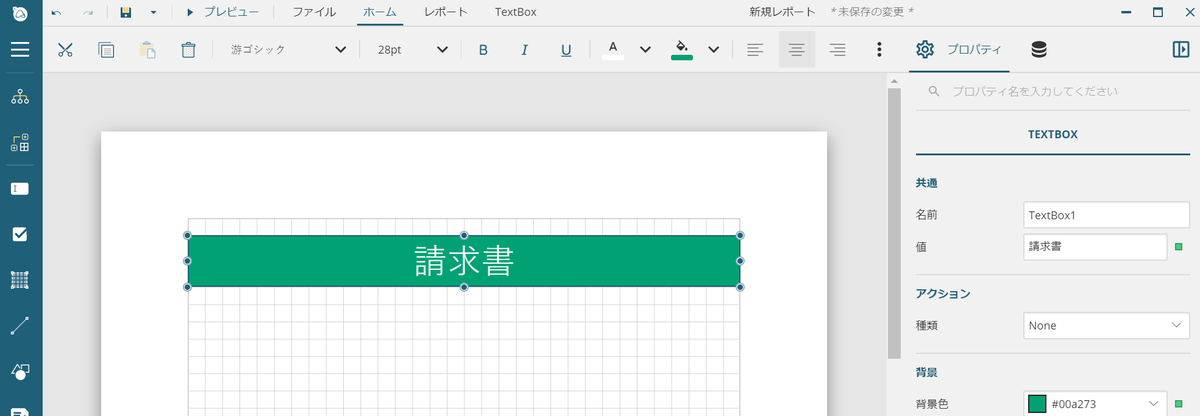Apply the white text color button
Screen dimensions: 1200x416
[x=613, y=49]
